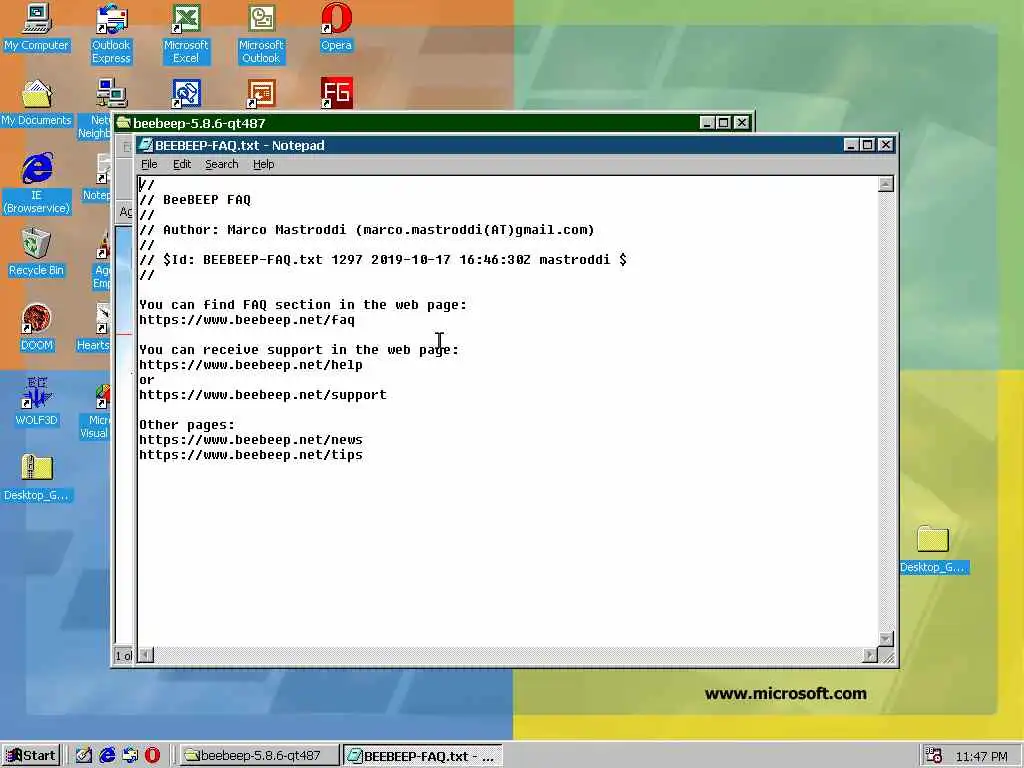Select the blue shortcut icon left of PowerPoint
Viewport: 1024px width, 768px height.
[x=186, y=93]
